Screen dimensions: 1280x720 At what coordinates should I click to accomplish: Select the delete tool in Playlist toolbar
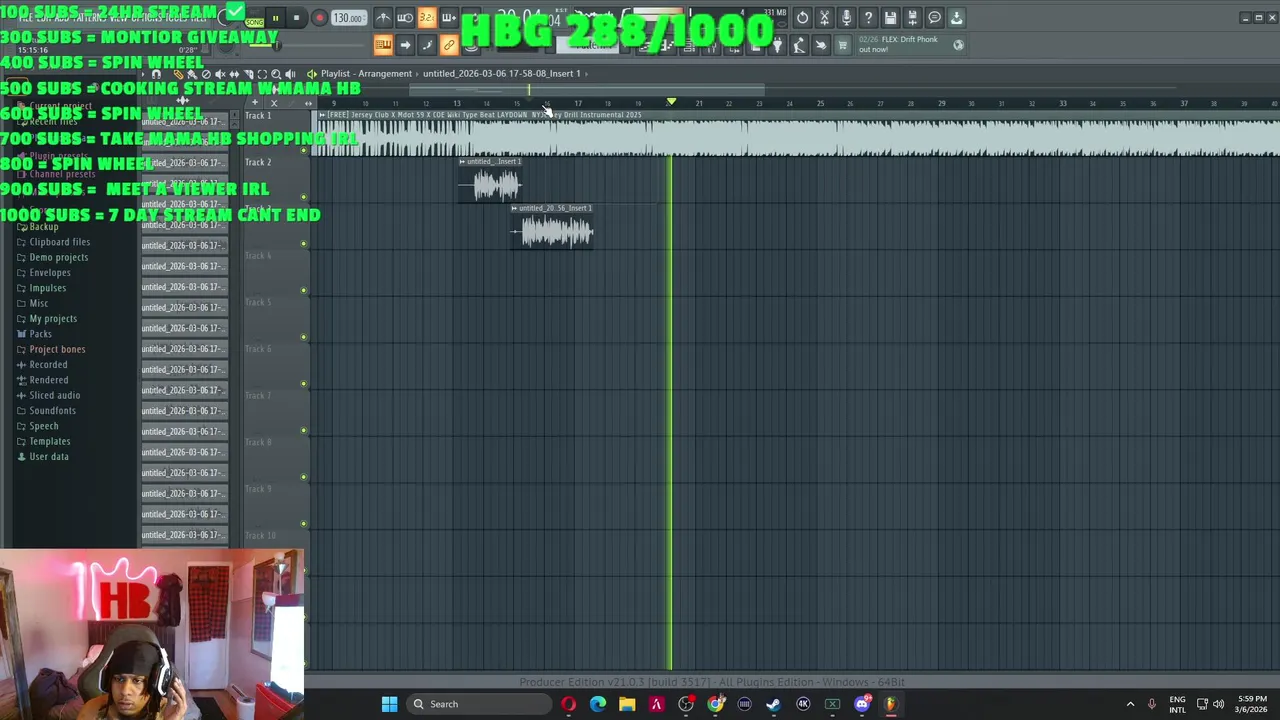pyautogui.click(x=206, y=74)
